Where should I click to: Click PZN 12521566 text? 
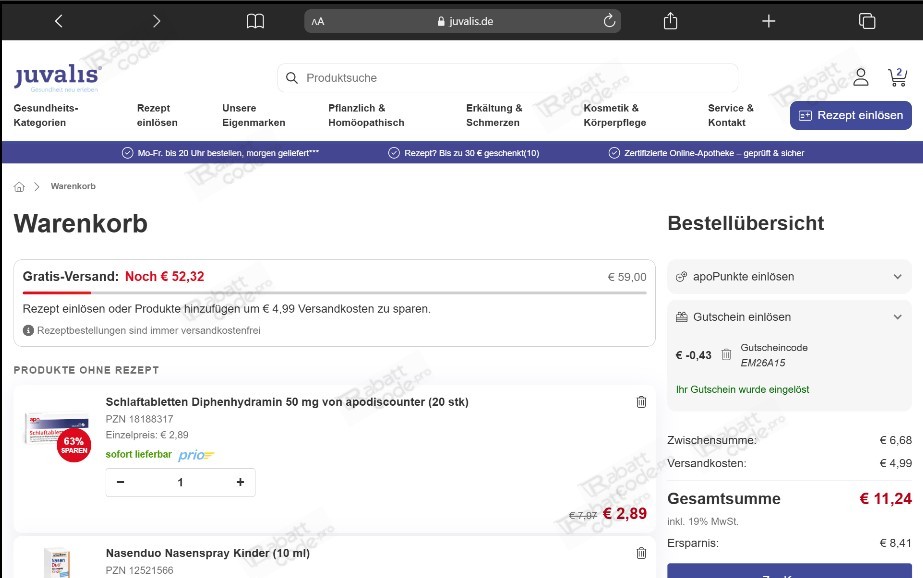pyautogui.click(x=140, y=570)
